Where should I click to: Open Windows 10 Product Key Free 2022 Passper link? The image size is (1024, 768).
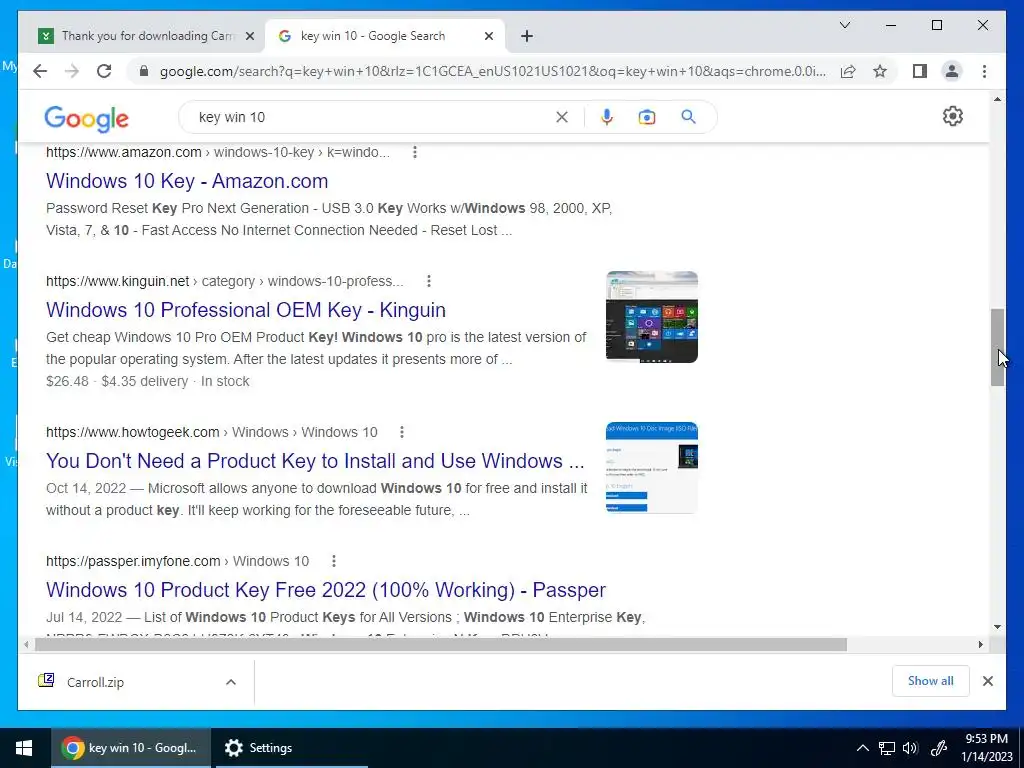click(x=326, y=590)
